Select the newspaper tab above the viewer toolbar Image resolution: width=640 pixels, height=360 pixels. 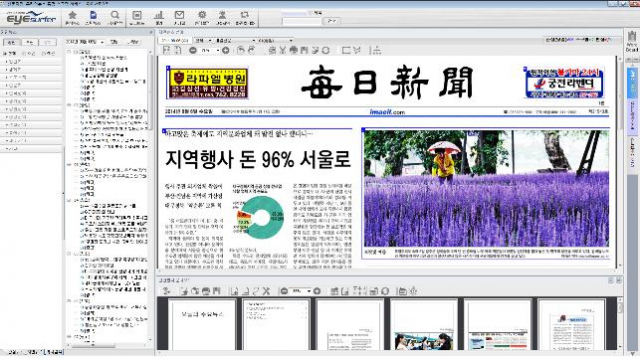point(175,40)
